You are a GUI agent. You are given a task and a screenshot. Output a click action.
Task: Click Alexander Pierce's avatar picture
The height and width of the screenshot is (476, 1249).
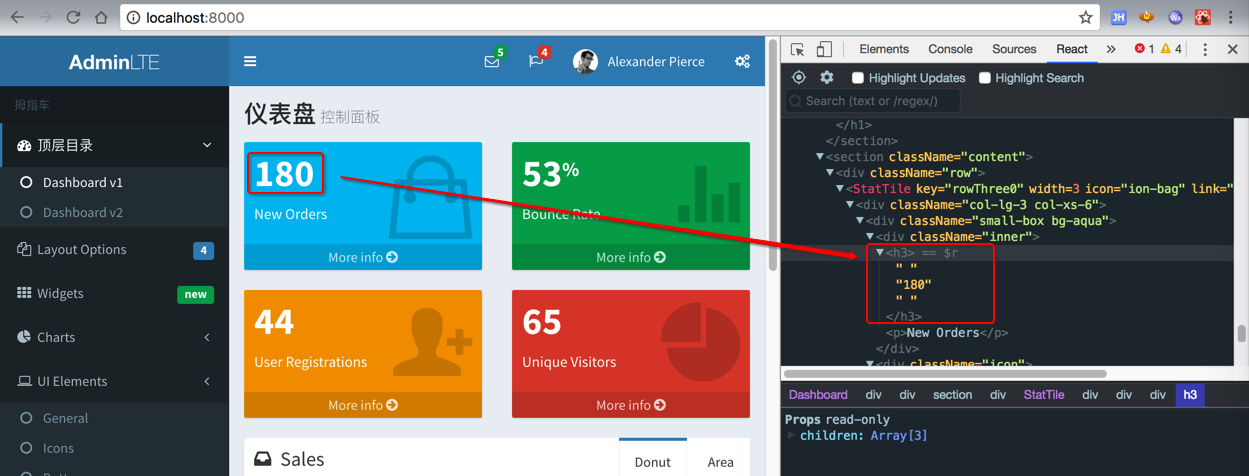(585, 61)
